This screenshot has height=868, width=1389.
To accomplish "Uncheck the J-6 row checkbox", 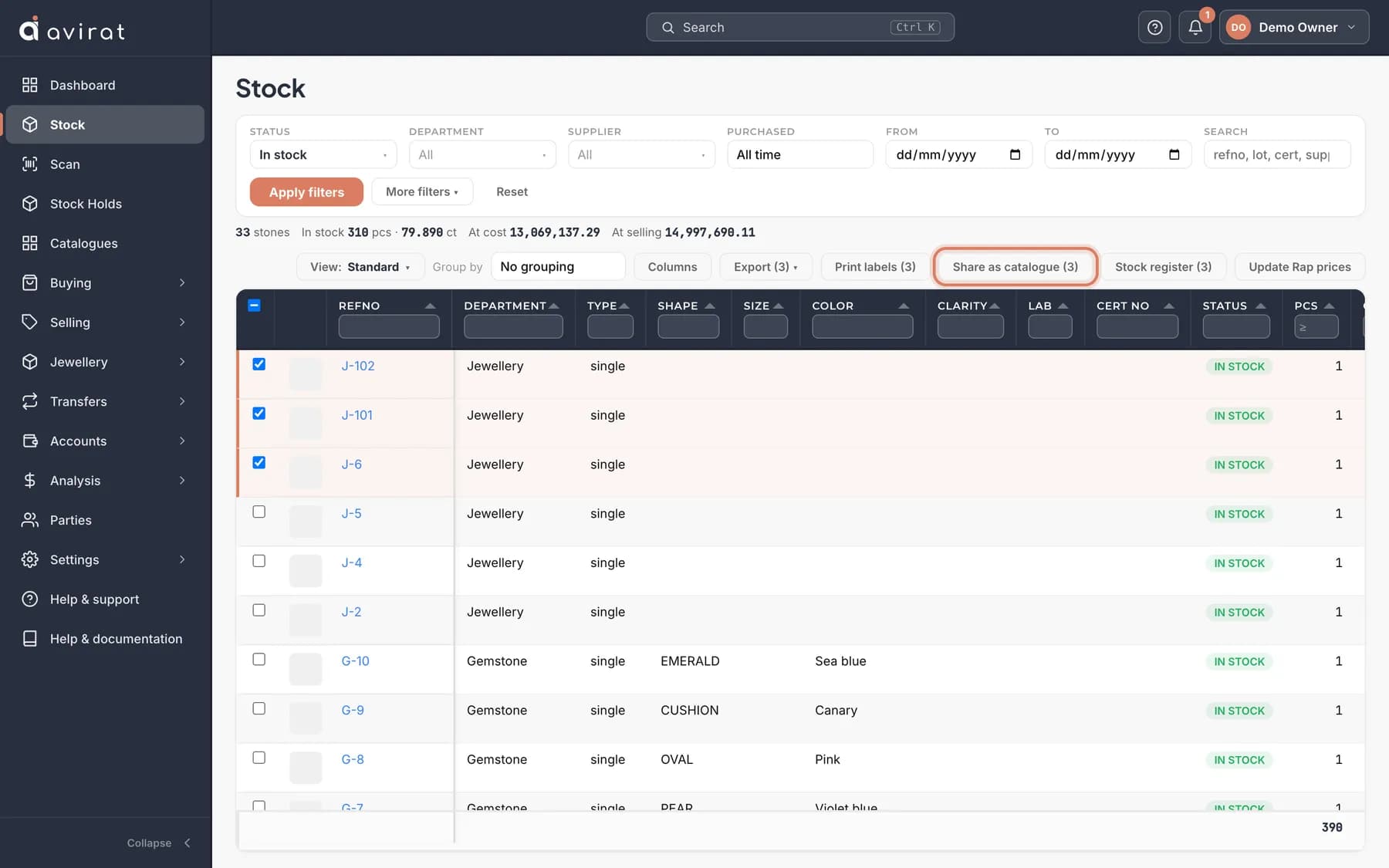I will click(259, 463).
